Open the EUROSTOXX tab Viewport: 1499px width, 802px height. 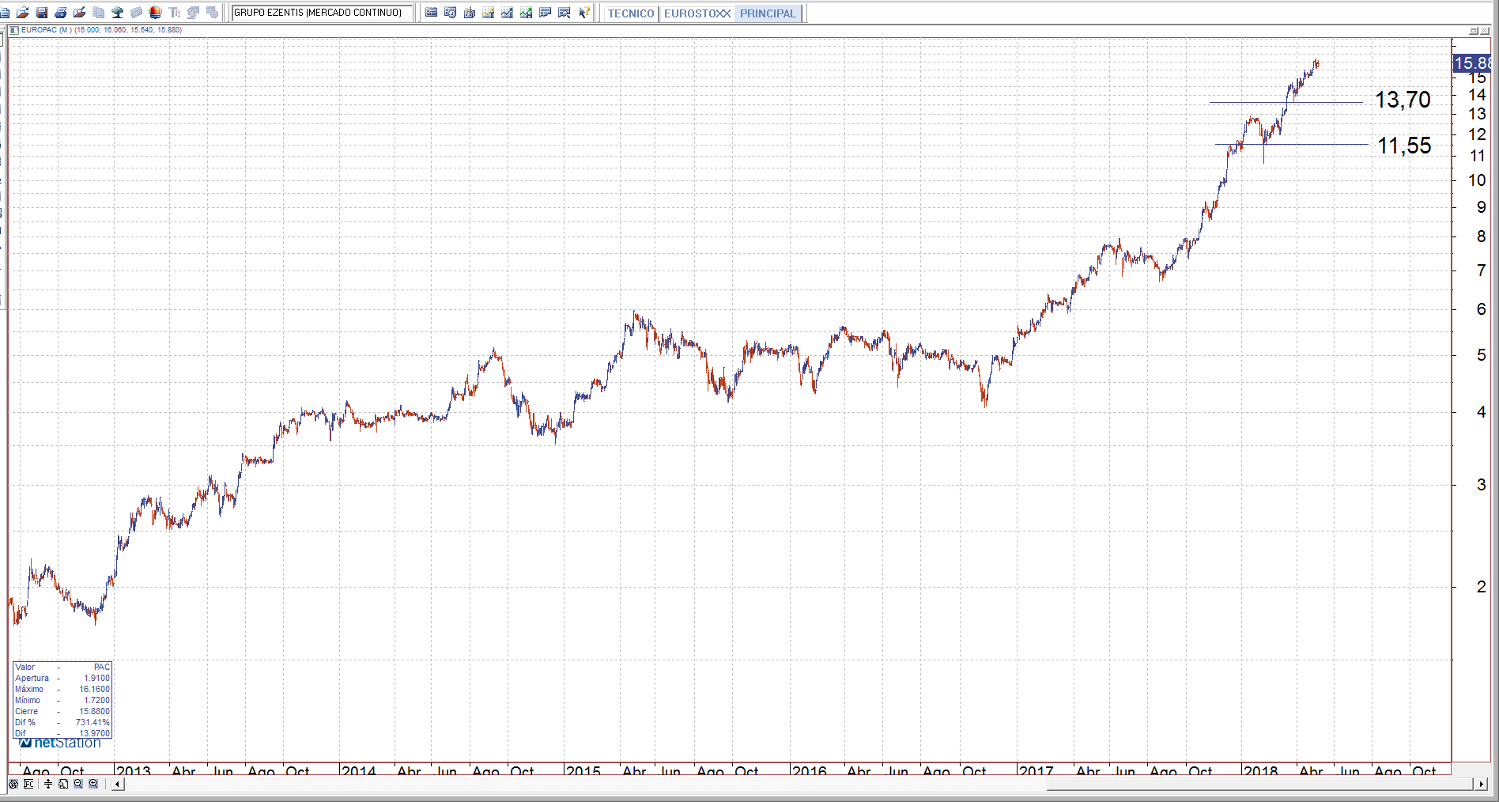click(697, 14)
